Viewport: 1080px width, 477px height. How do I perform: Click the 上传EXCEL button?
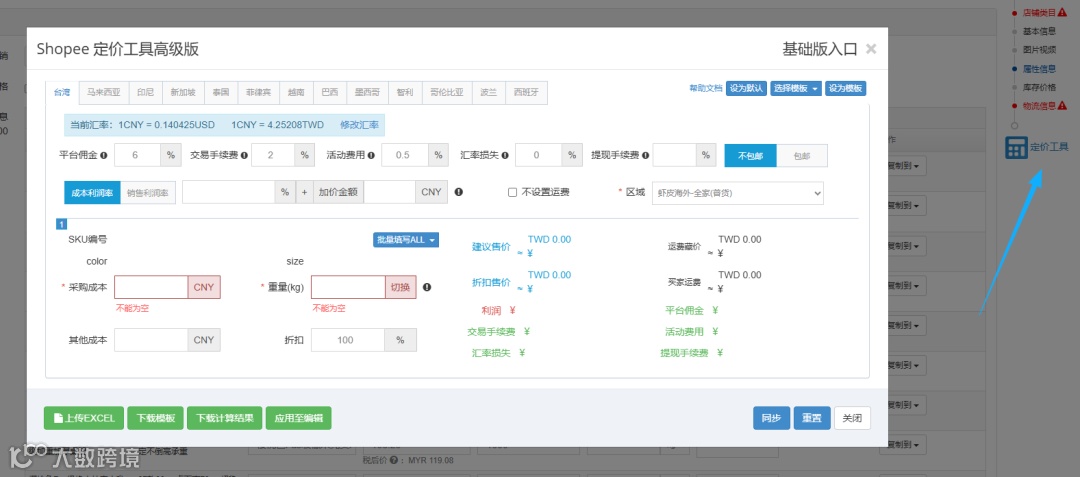coord(84,418)
